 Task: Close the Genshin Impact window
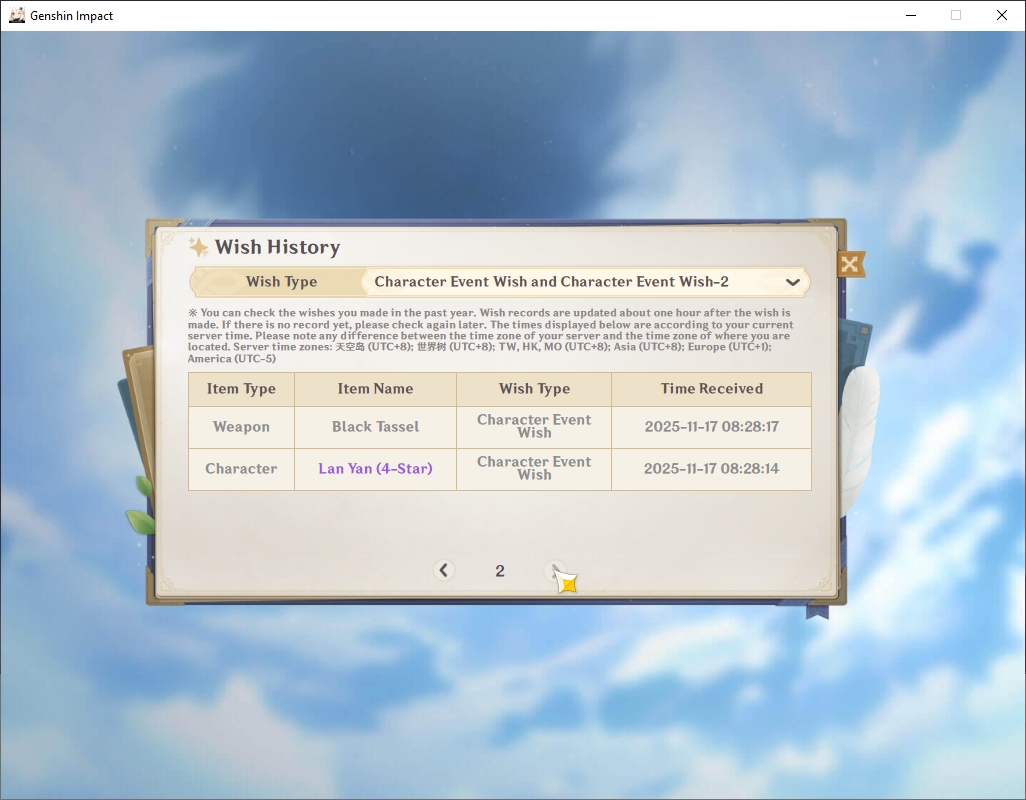(x=1001, y=15)
